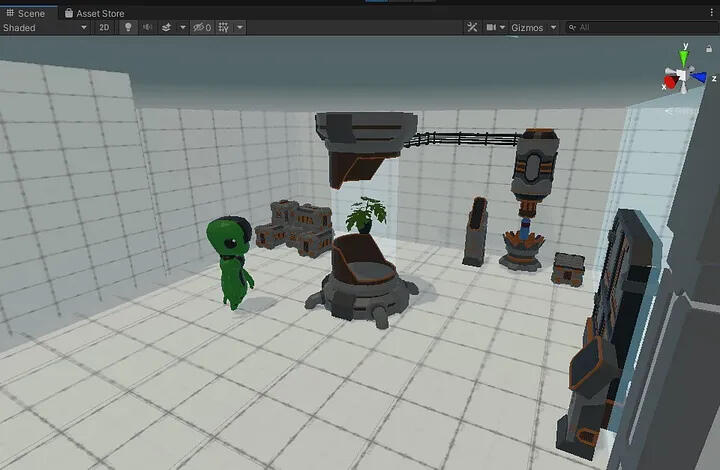
Task: Click the scene search field
Action: (640, 28)
